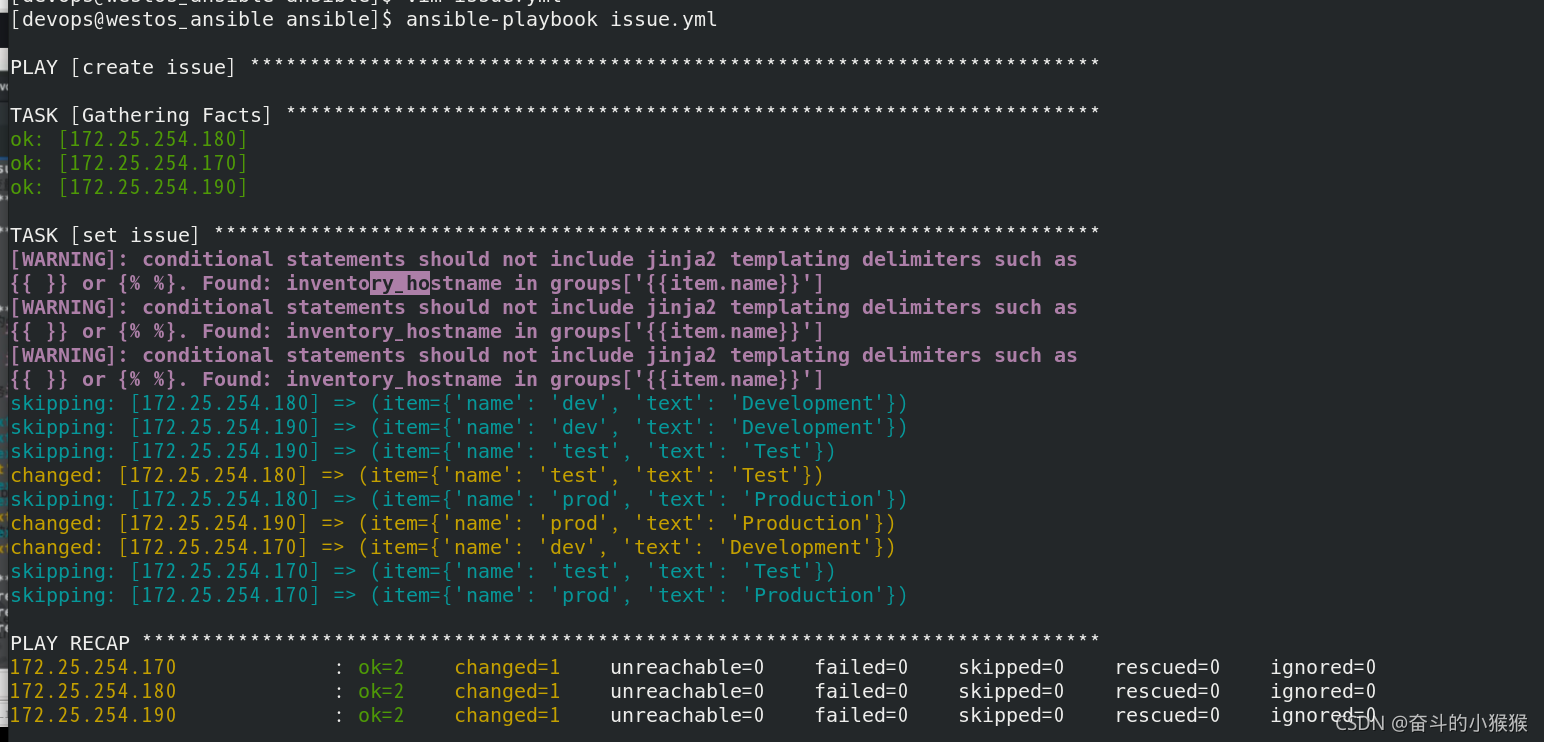The height and width of the screenshot is (742, 1544).
Task: Click the 'TASK [Gathering Facts]' line
Action: tap(555, 116)
